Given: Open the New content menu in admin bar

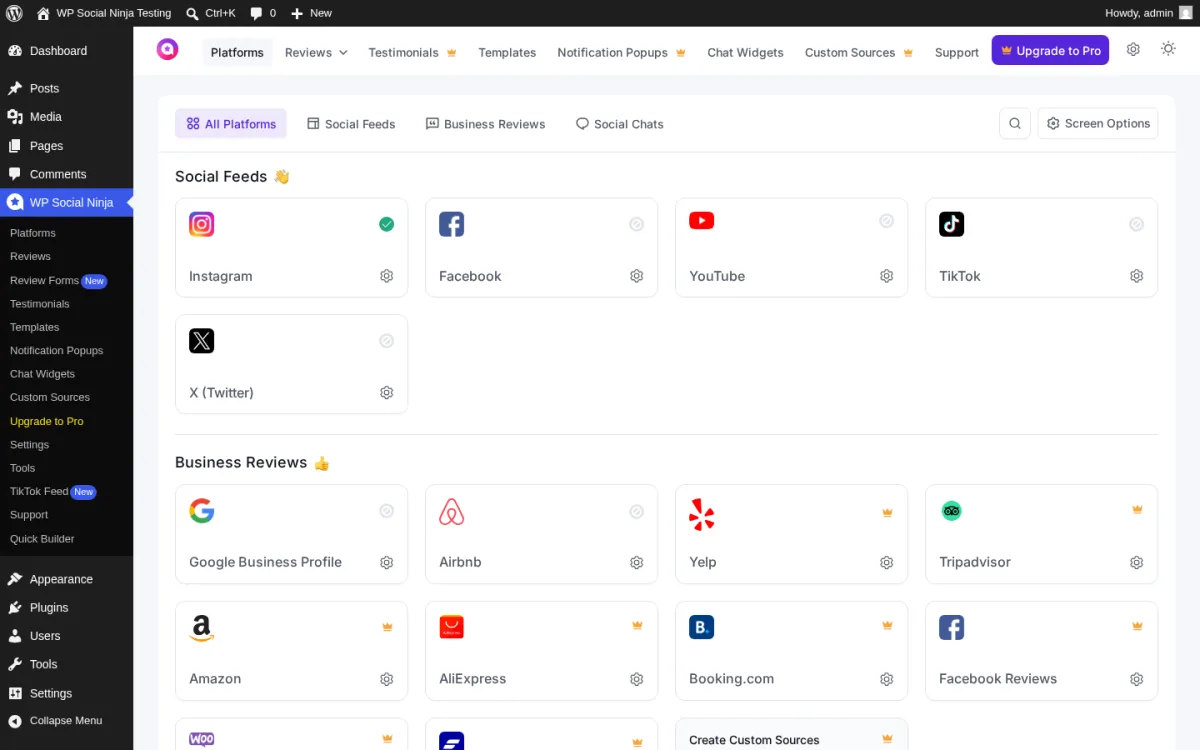Looking at the screenshot, I should [311, 13].
